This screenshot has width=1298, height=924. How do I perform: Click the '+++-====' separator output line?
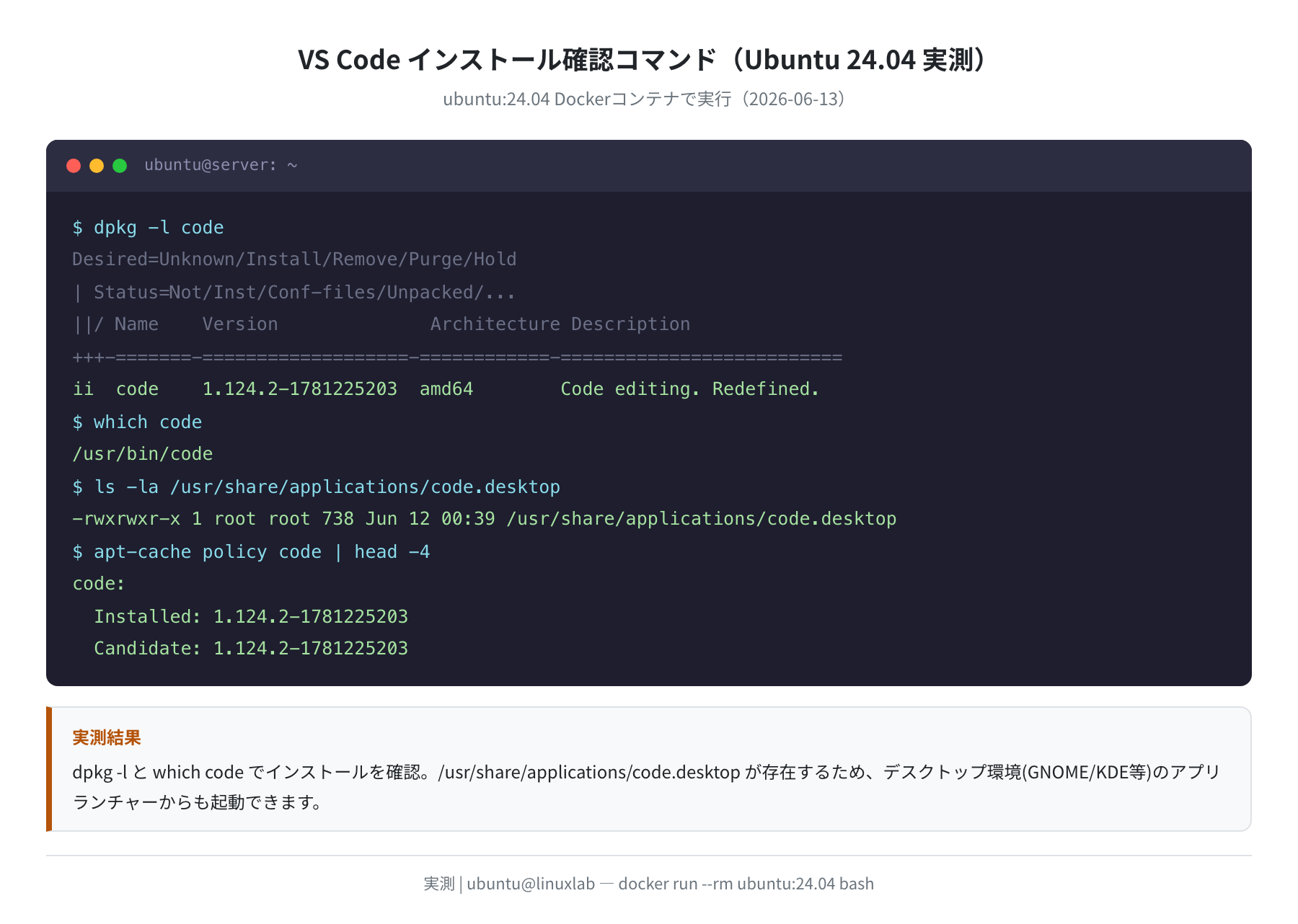coord(457,357)
